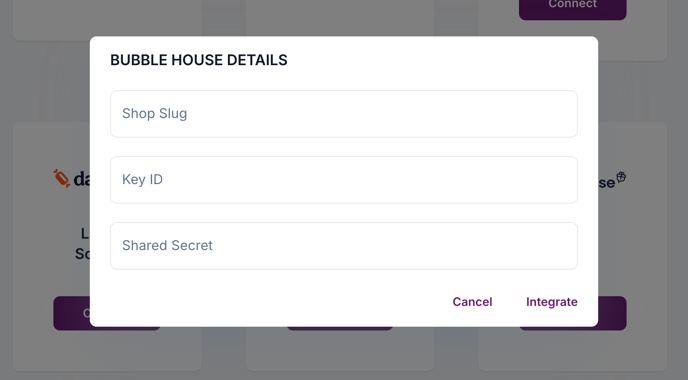
Task: Click the dimmed Connect button at top
Action: coord(573,9)
